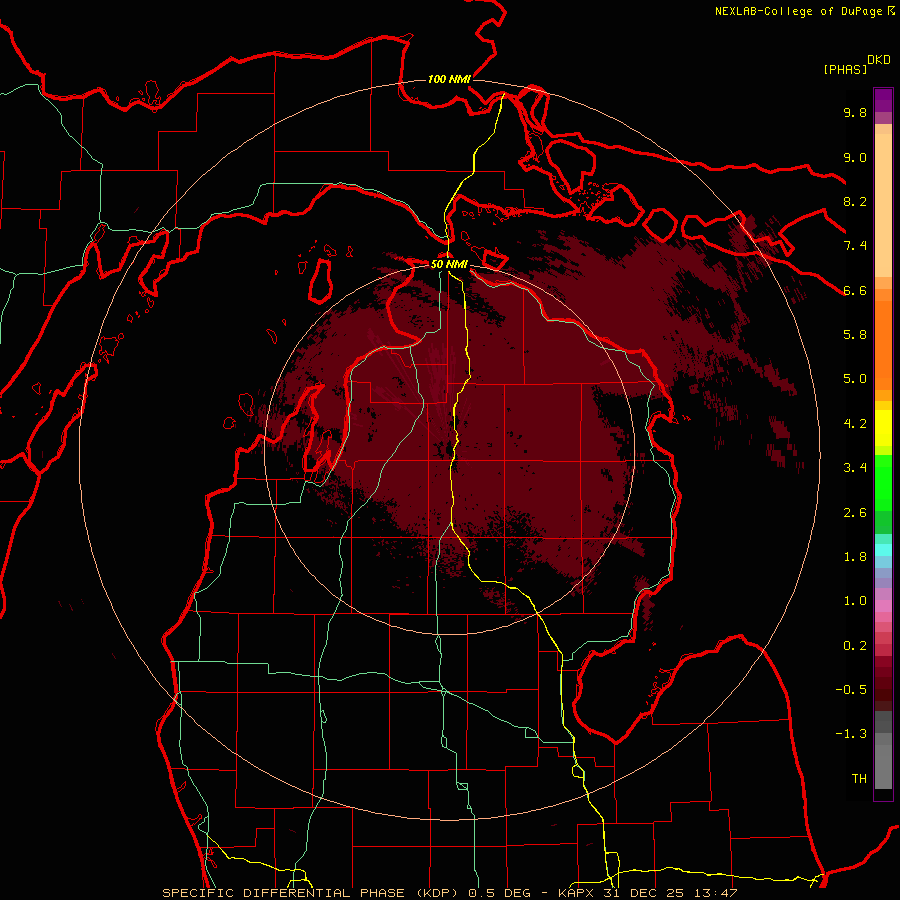The height and width of the screenshot is (900, 900).
Task: Click the KAPX station ID in caption
Action: [x=576, y=893]
